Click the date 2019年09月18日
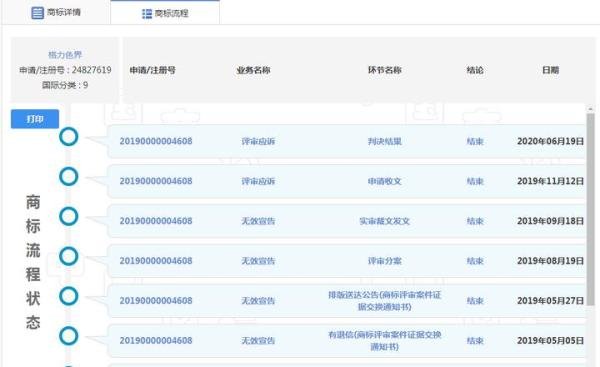The width and height of the screenshot is (600, 367). [x=550, y=221]
